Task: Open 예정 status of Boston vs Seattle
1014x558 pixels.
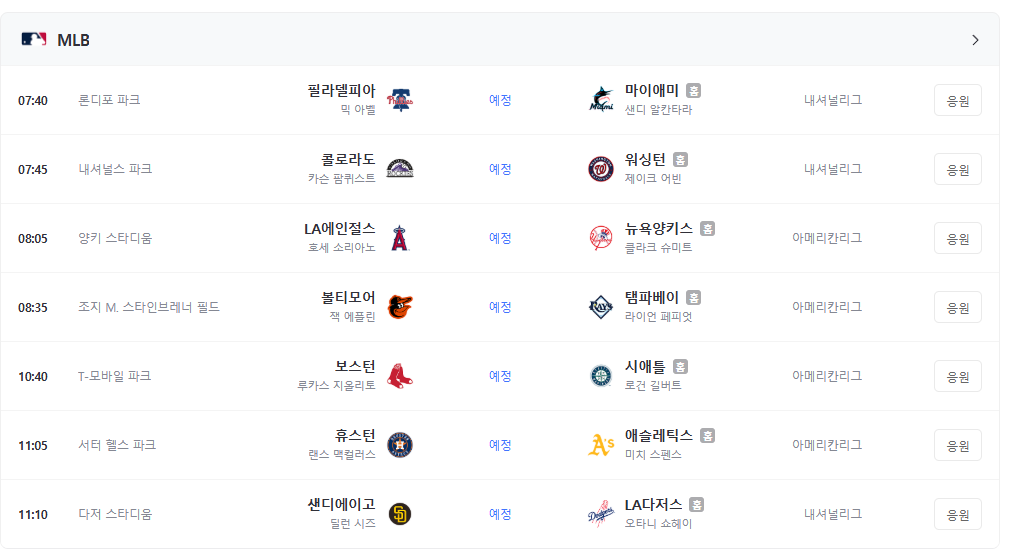Action: click(500, 376)
